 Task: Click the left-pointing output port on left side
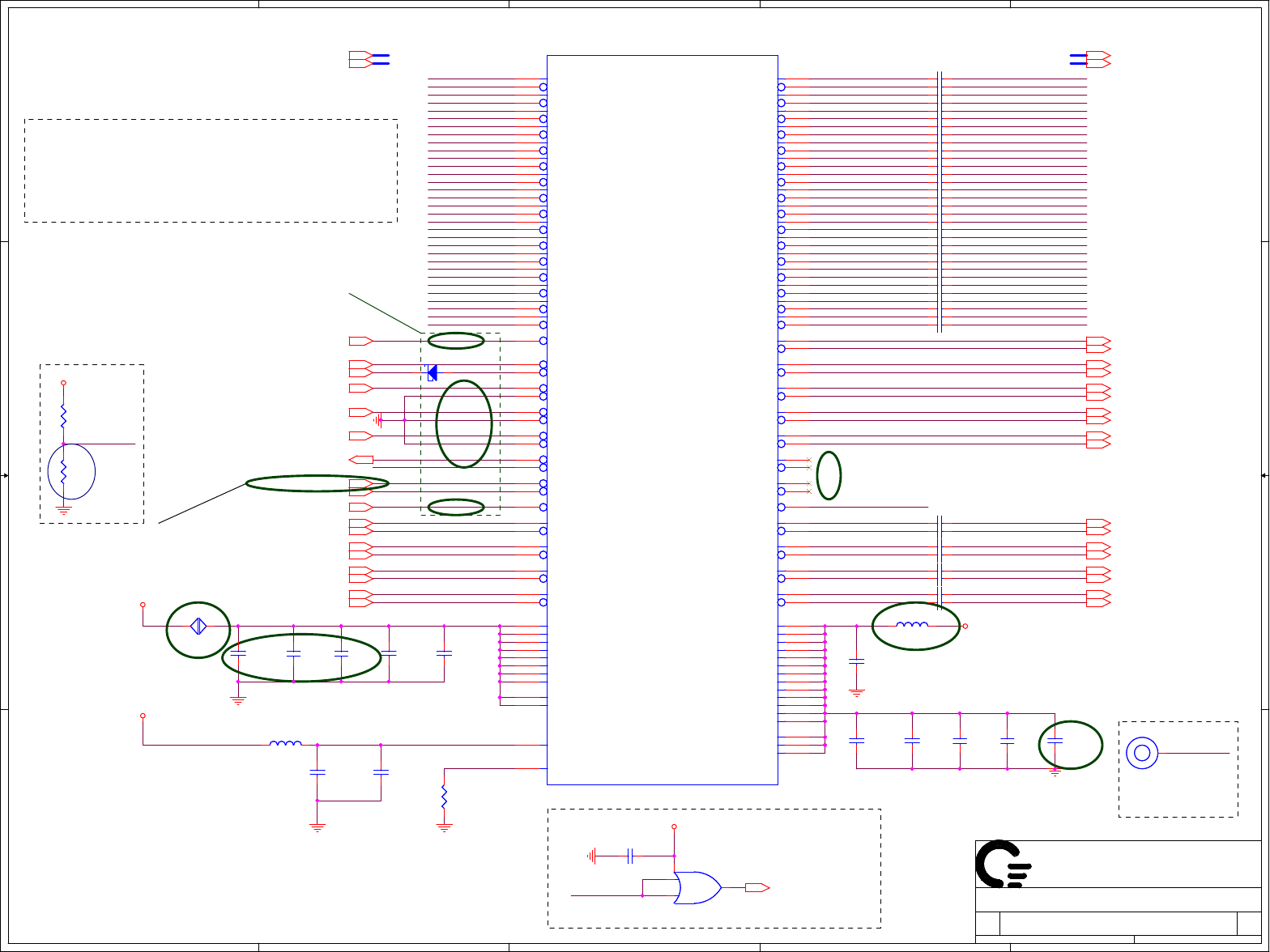click(x=361, y=460)
